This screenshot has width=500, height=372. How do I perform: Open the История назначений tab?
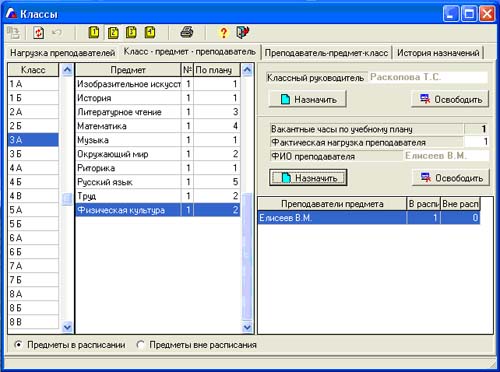438,53
